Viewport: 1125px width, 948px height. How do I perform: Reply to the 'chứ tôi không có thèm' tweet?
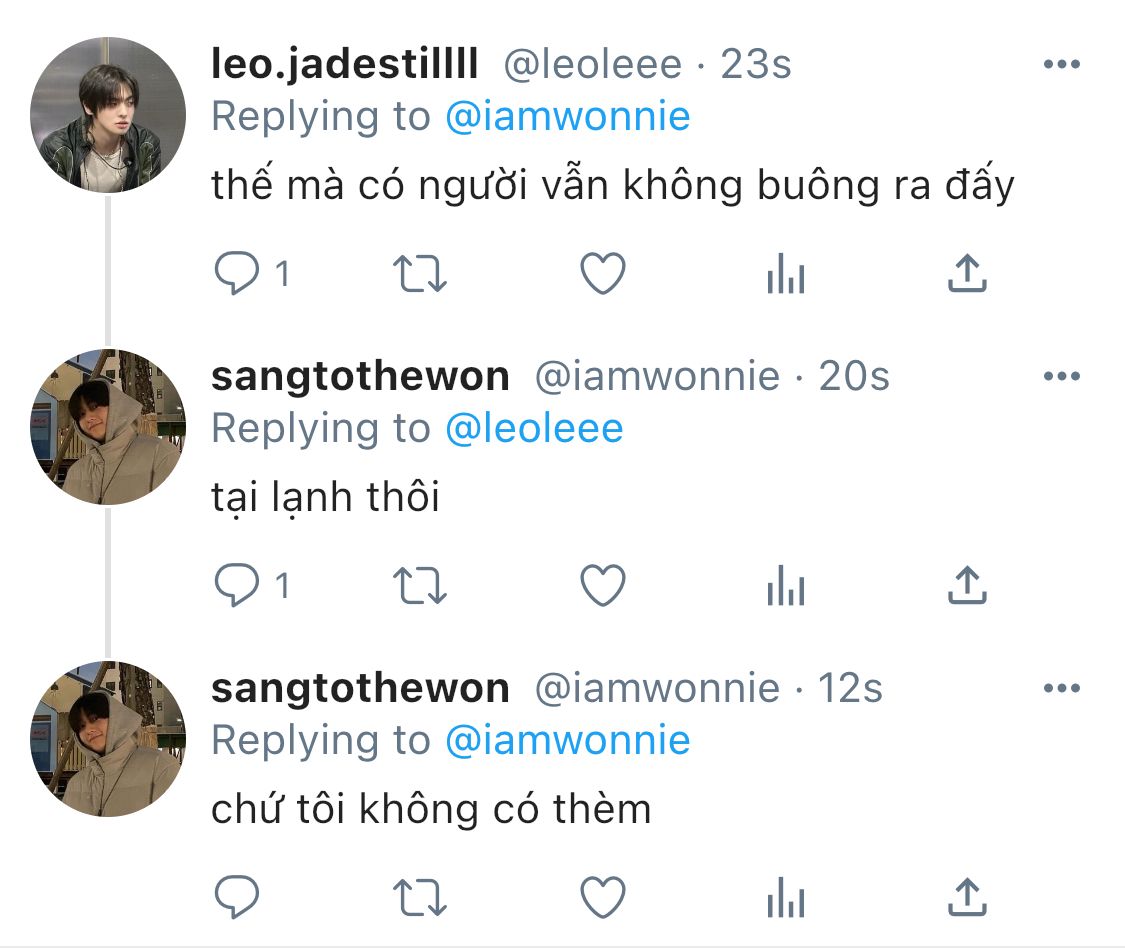pyautogui.click(x=237, y=897)
